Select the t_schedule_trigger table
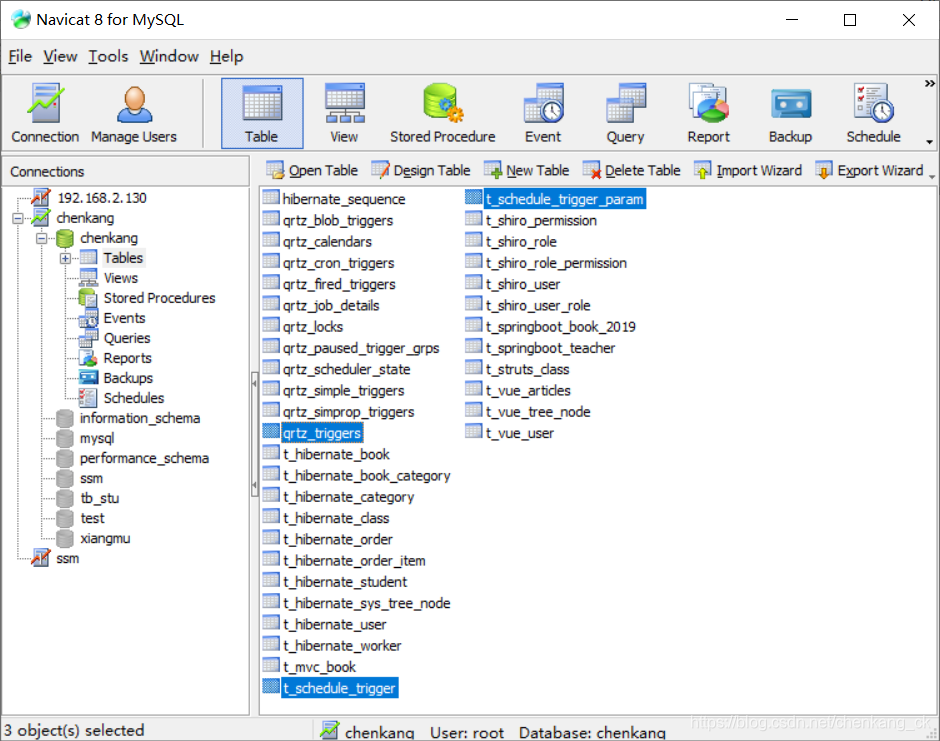This screenshot has width=940, height=741. (x=339, y=688)
